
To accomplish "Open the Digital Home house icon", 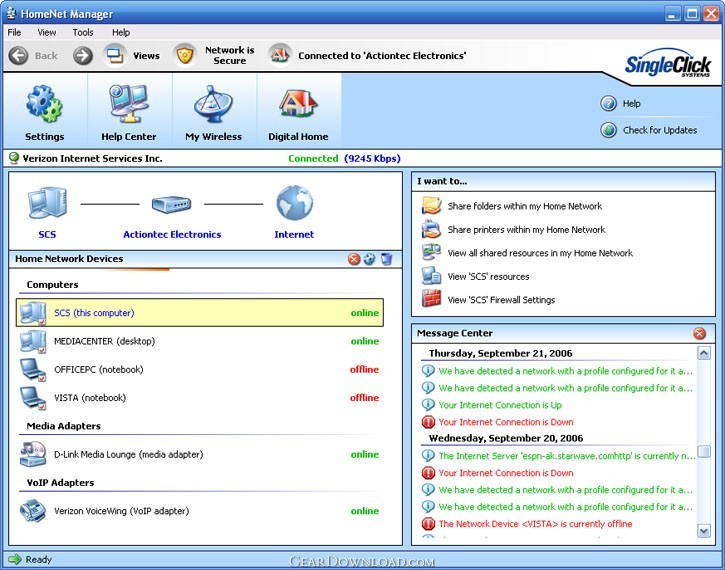I will tap(298, 104).
